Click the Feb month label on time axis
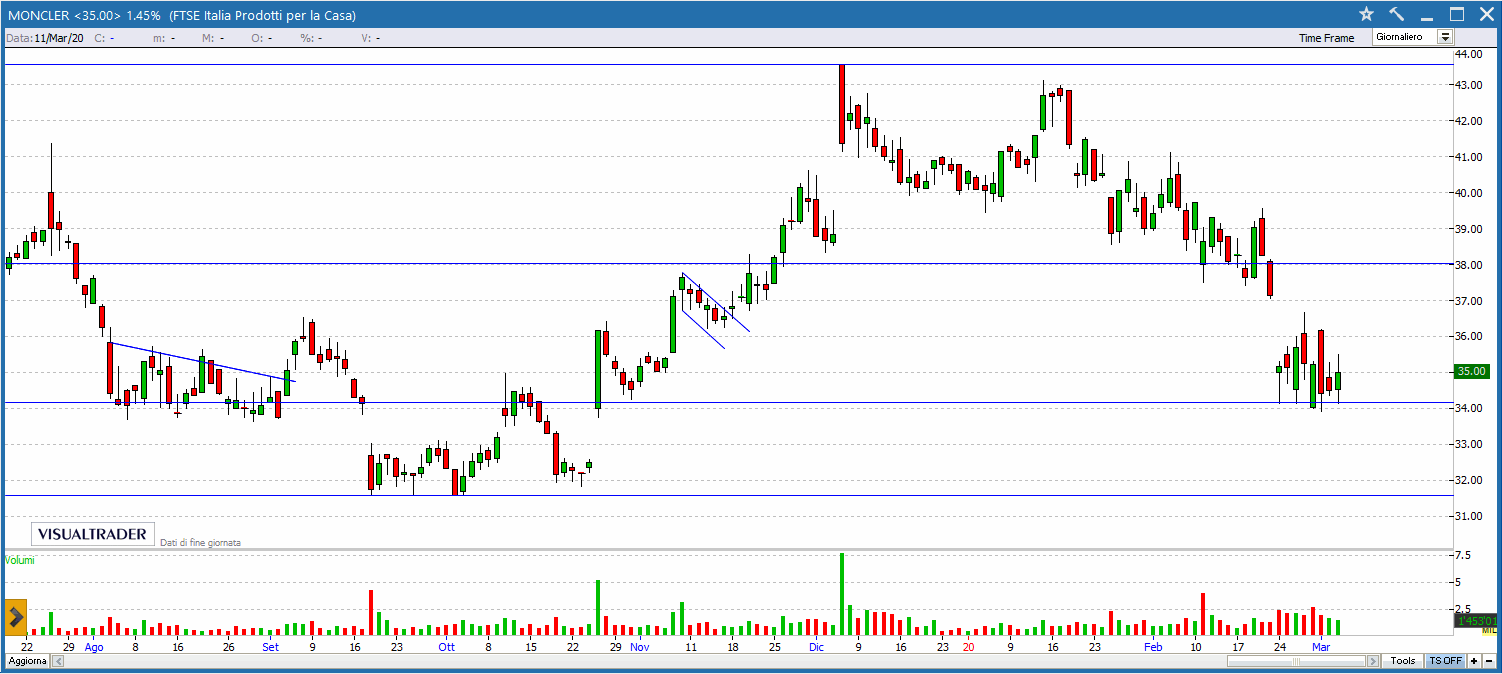The width and height of the screenshot is (1502, 674). (1153, 647)
